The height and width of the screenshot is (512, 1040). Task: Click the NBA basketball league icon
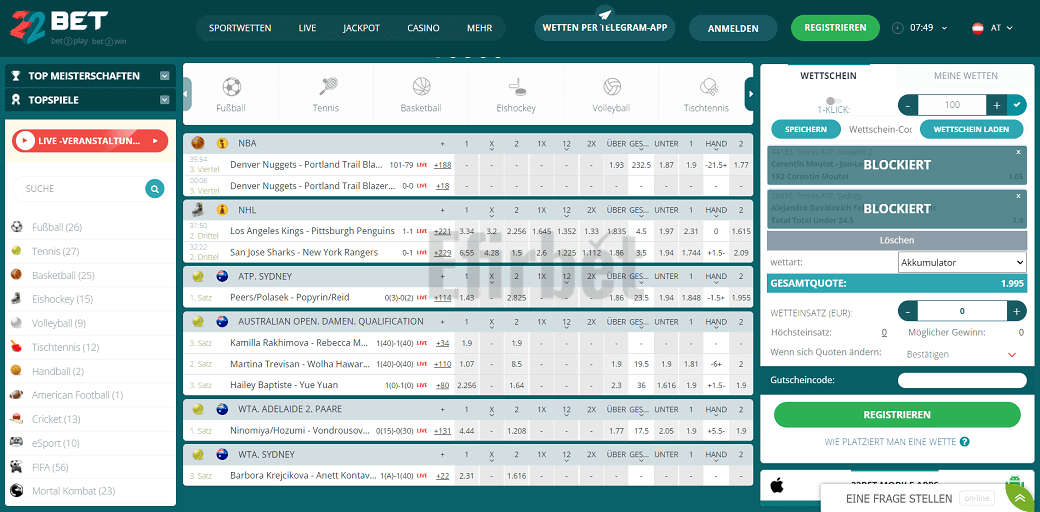click(x=197, y=143)
